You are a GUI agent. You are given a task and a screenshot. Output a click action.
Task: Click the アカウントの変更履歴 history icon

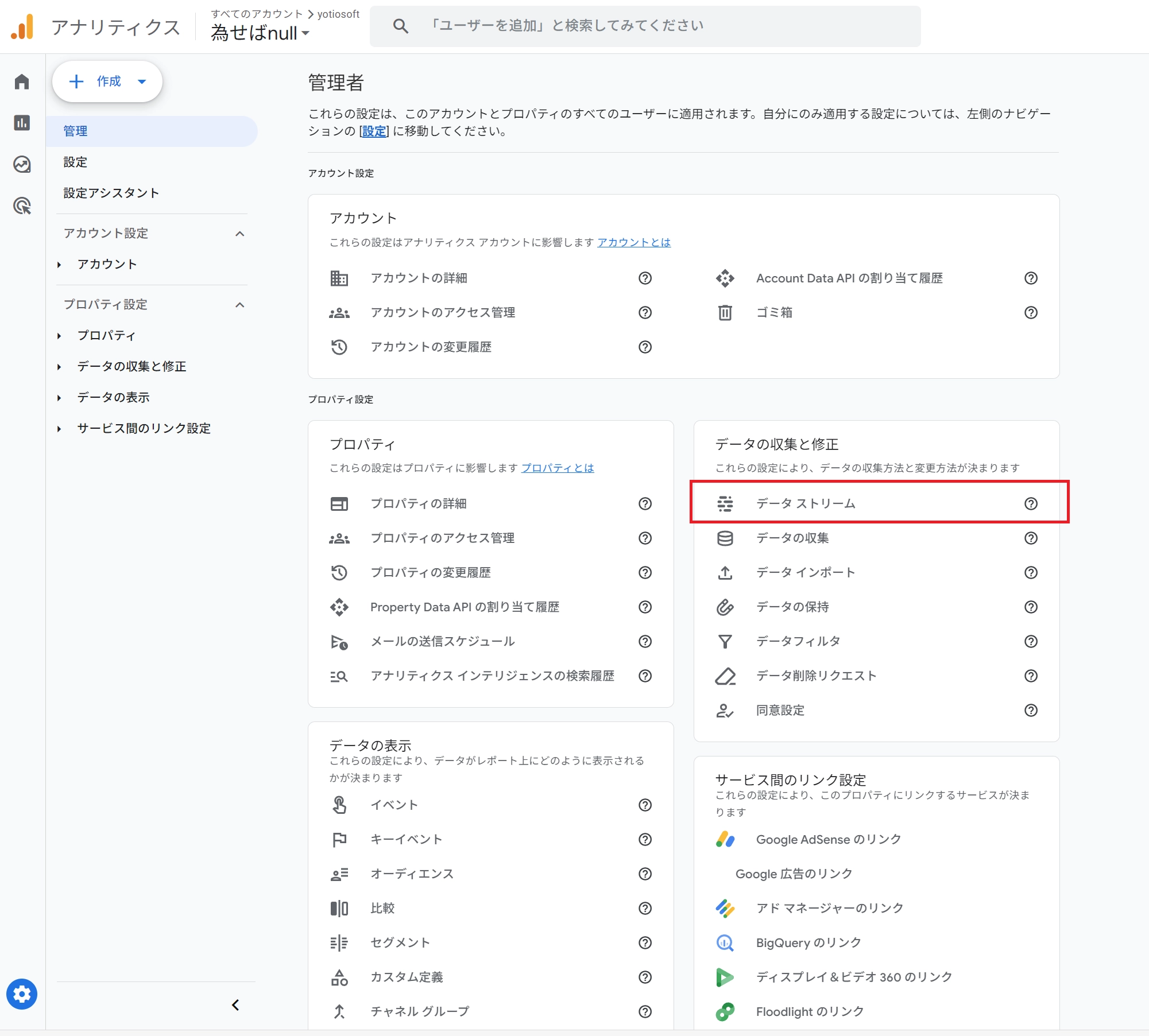tap(339, 347)
